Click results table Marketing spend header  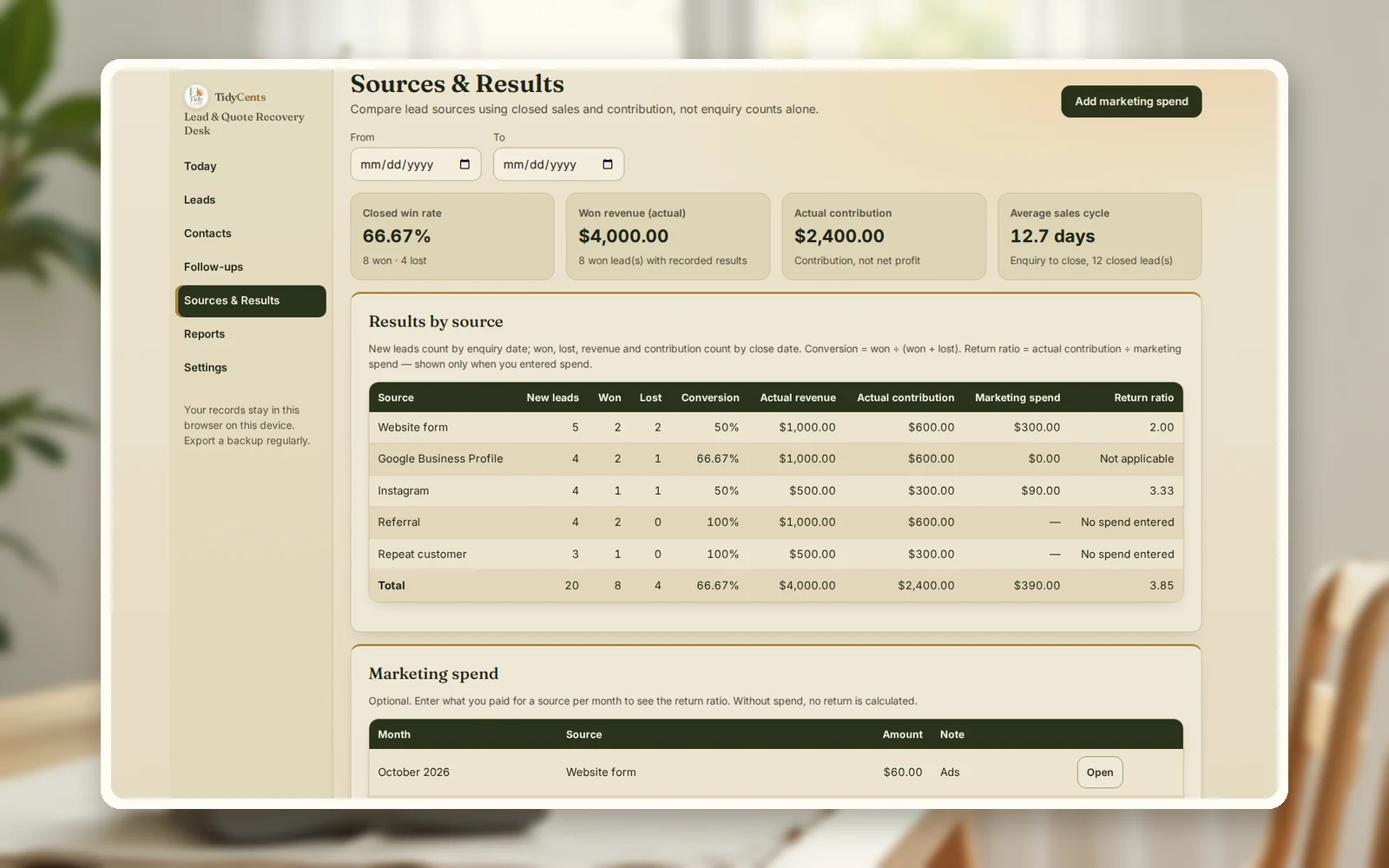coord(1017,398)
